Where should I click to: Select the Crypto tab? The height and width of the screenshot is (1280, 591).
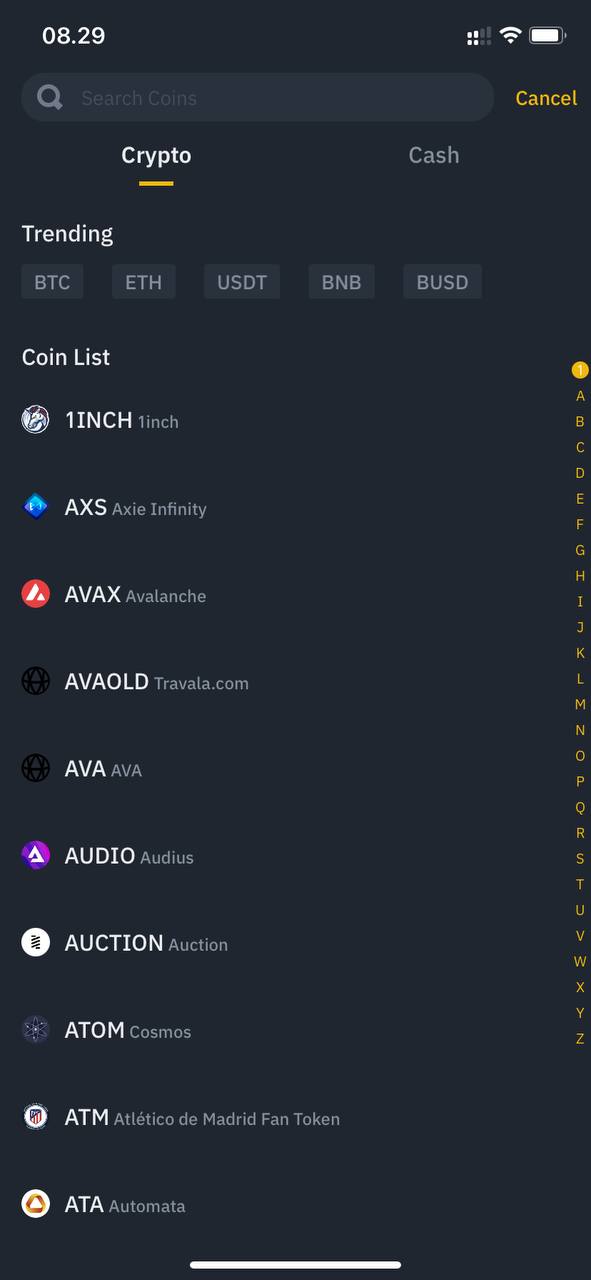point(156,155)
